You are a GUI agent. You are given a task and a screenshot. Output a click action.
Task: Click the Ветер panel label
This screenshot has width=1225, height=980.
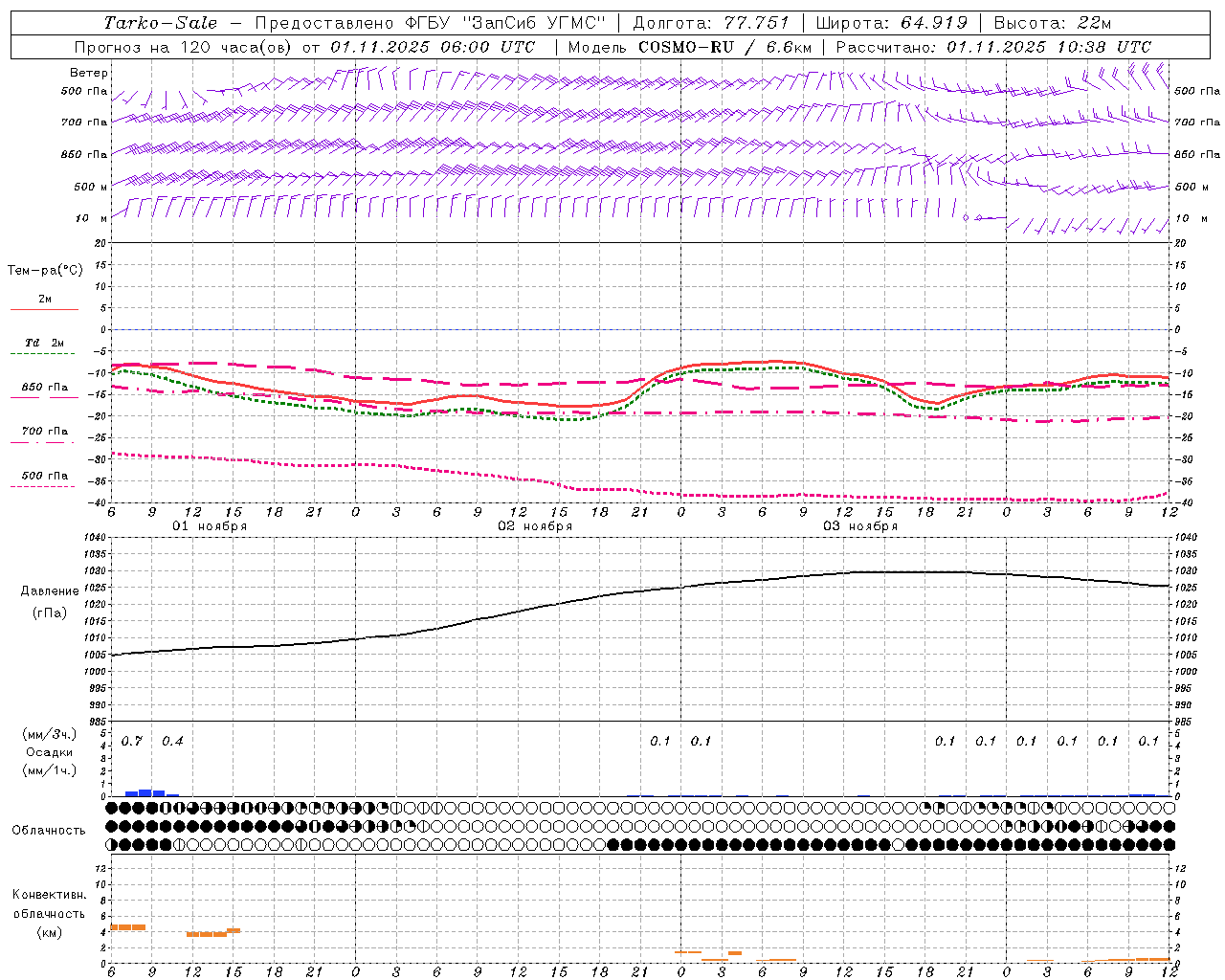click(x=89, y=73)
